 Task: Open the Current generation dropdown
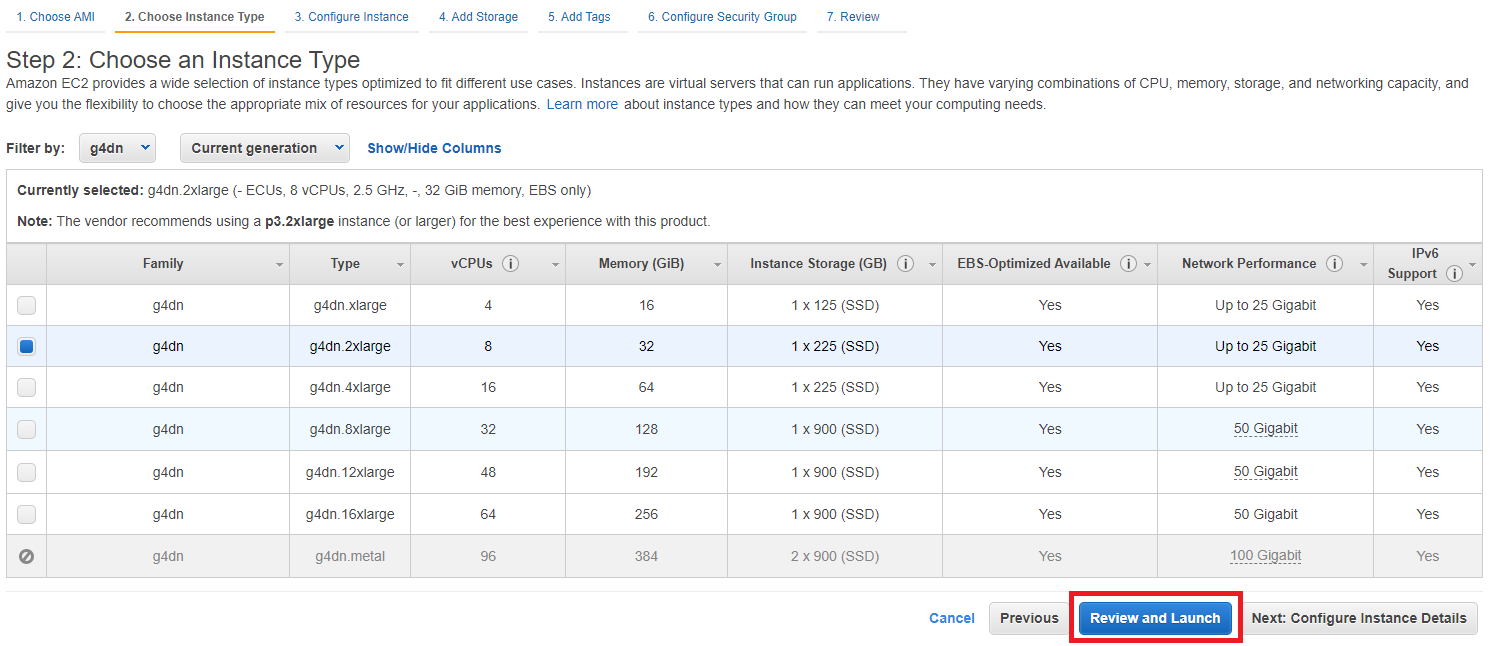pyautogui.click(x=264, y=148)
